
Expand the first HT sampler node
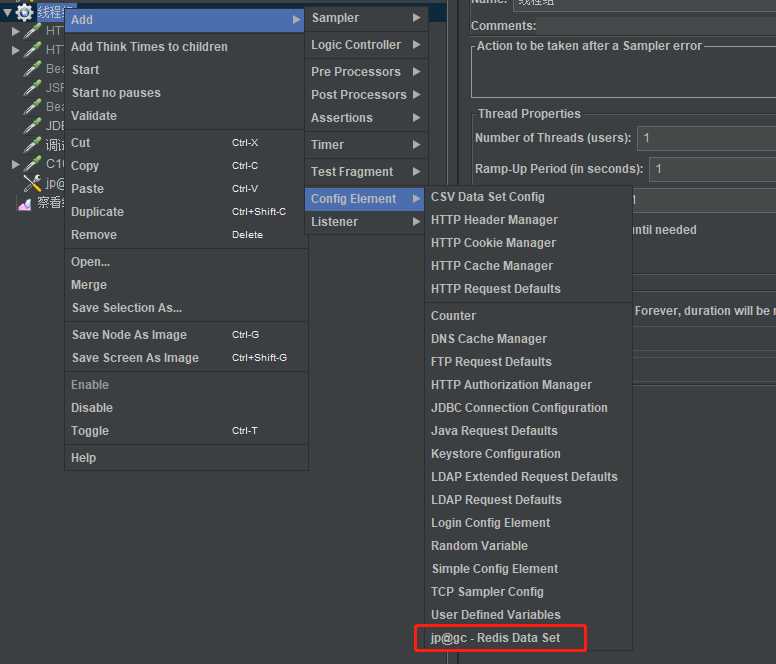15,31
